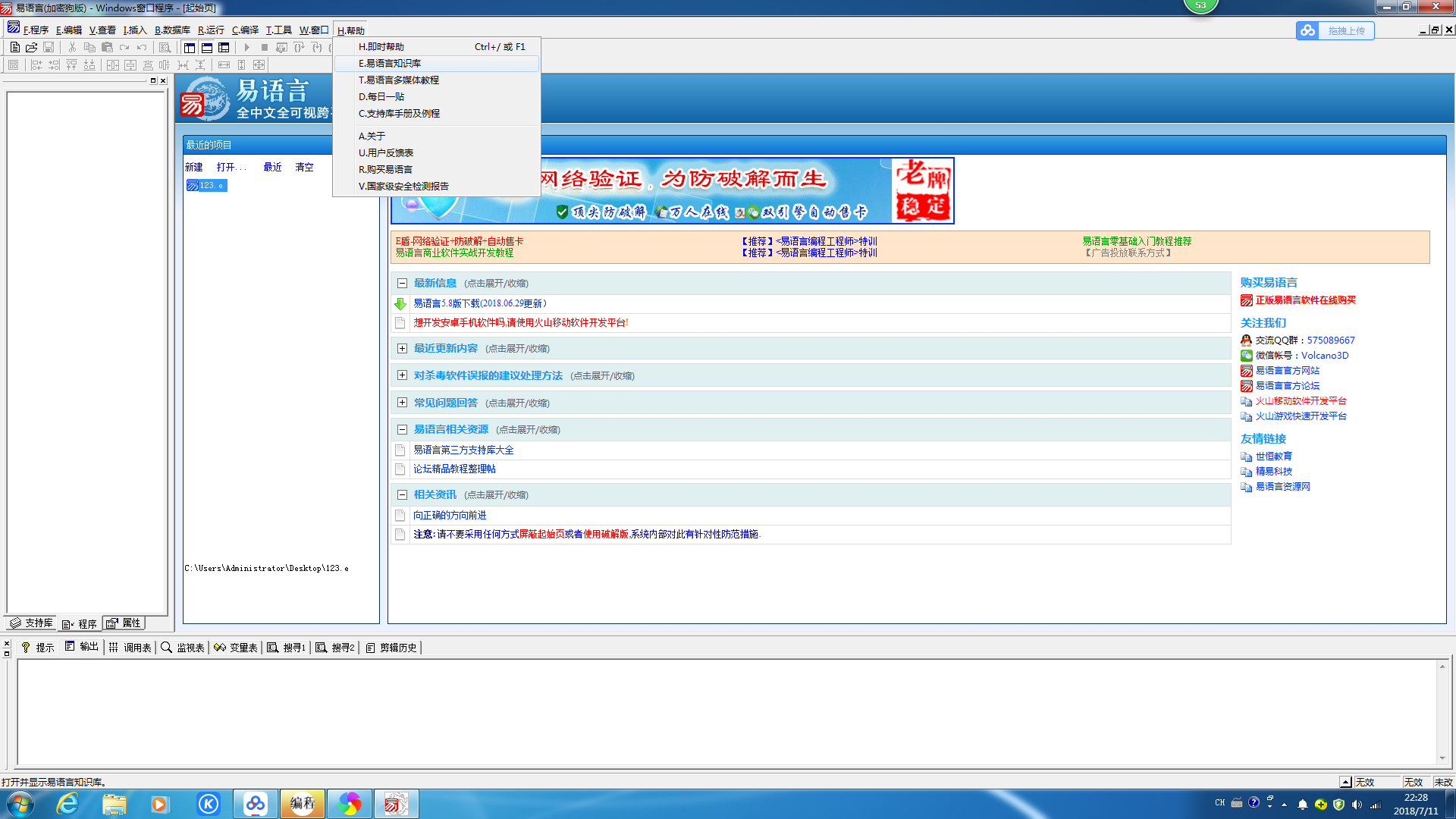
Task: Click the output panel scrollbar down arrow
Action: pyautogui.click(x=1442, y=758)
